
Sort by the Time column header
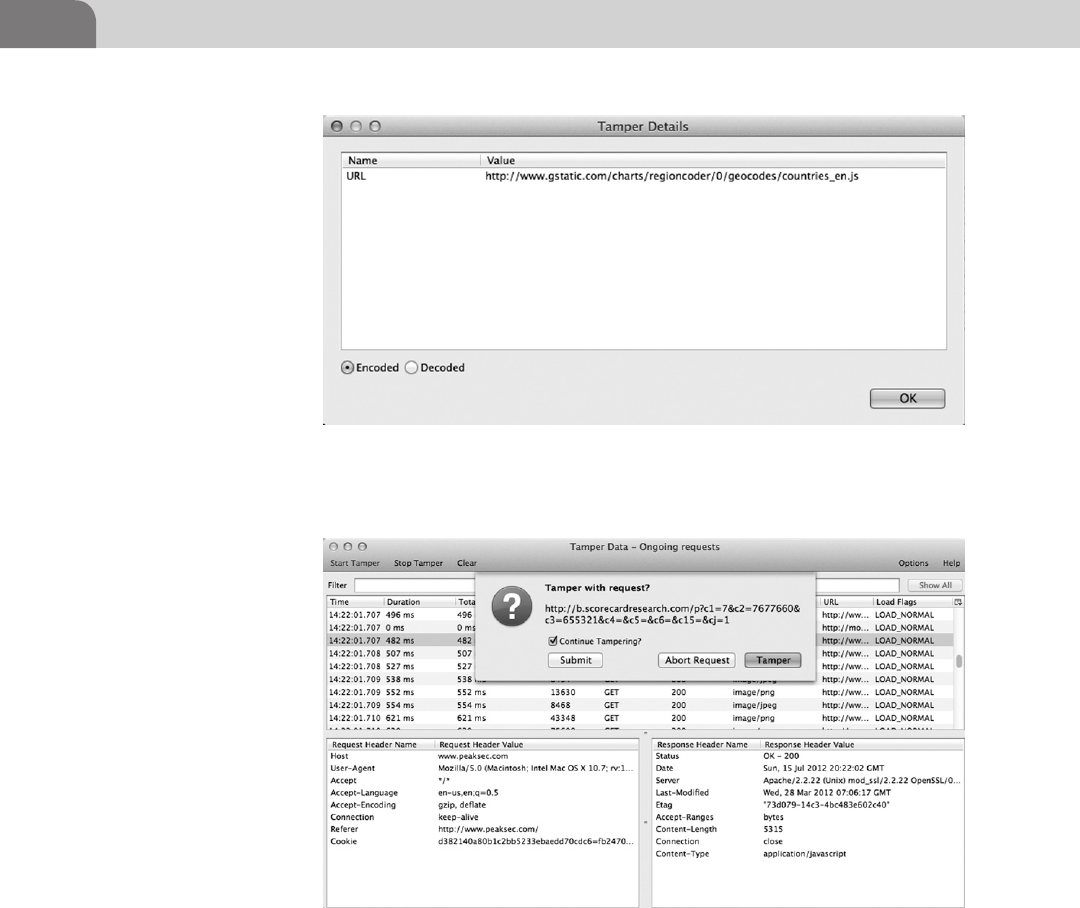(x=355, y=602)
